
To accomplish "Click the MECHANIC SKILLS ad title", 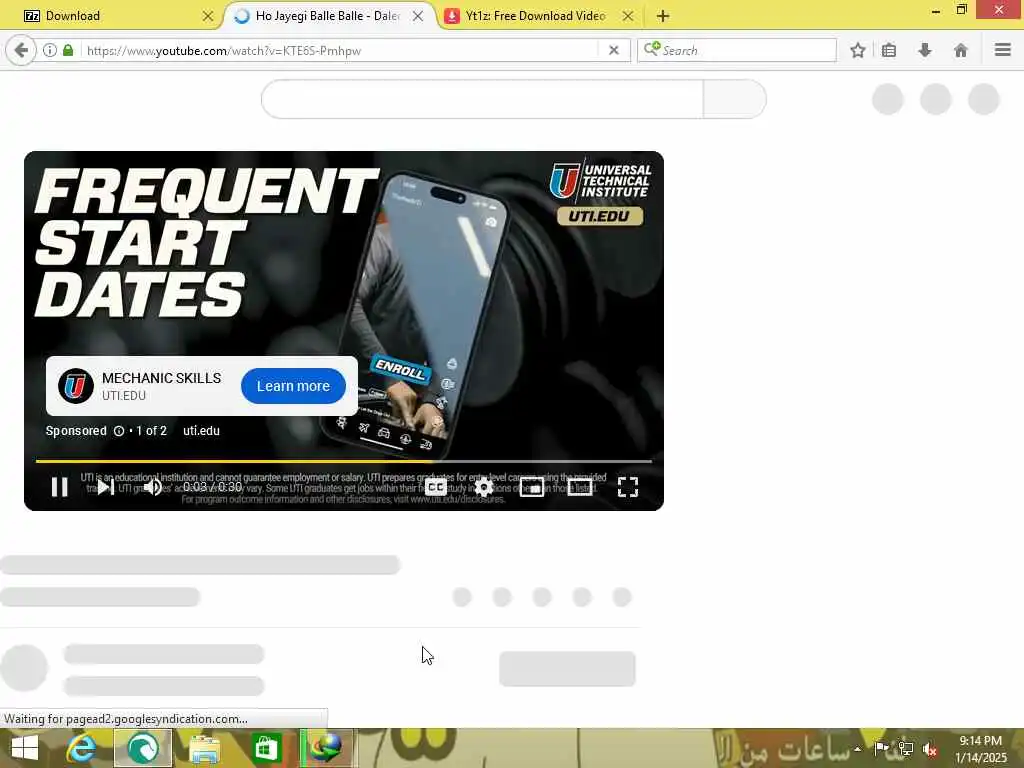I will (x=161, y=378).
